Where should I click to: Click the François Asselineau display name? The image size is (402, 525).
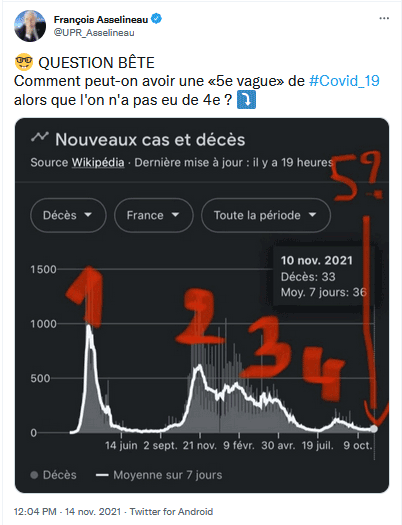[101, 19]
